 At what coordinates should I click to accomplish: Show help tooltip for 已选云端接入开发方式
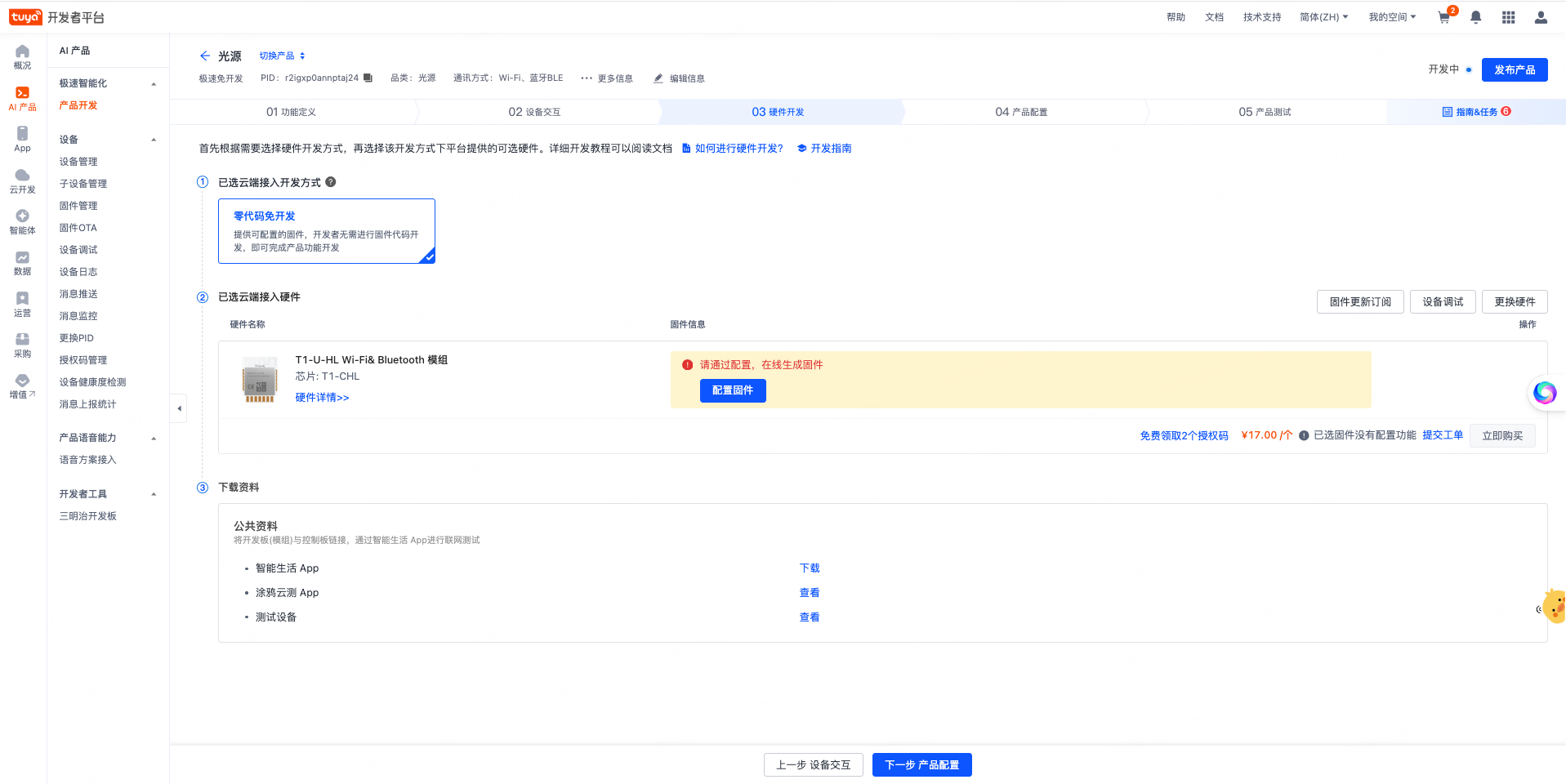tap(331, 182)
